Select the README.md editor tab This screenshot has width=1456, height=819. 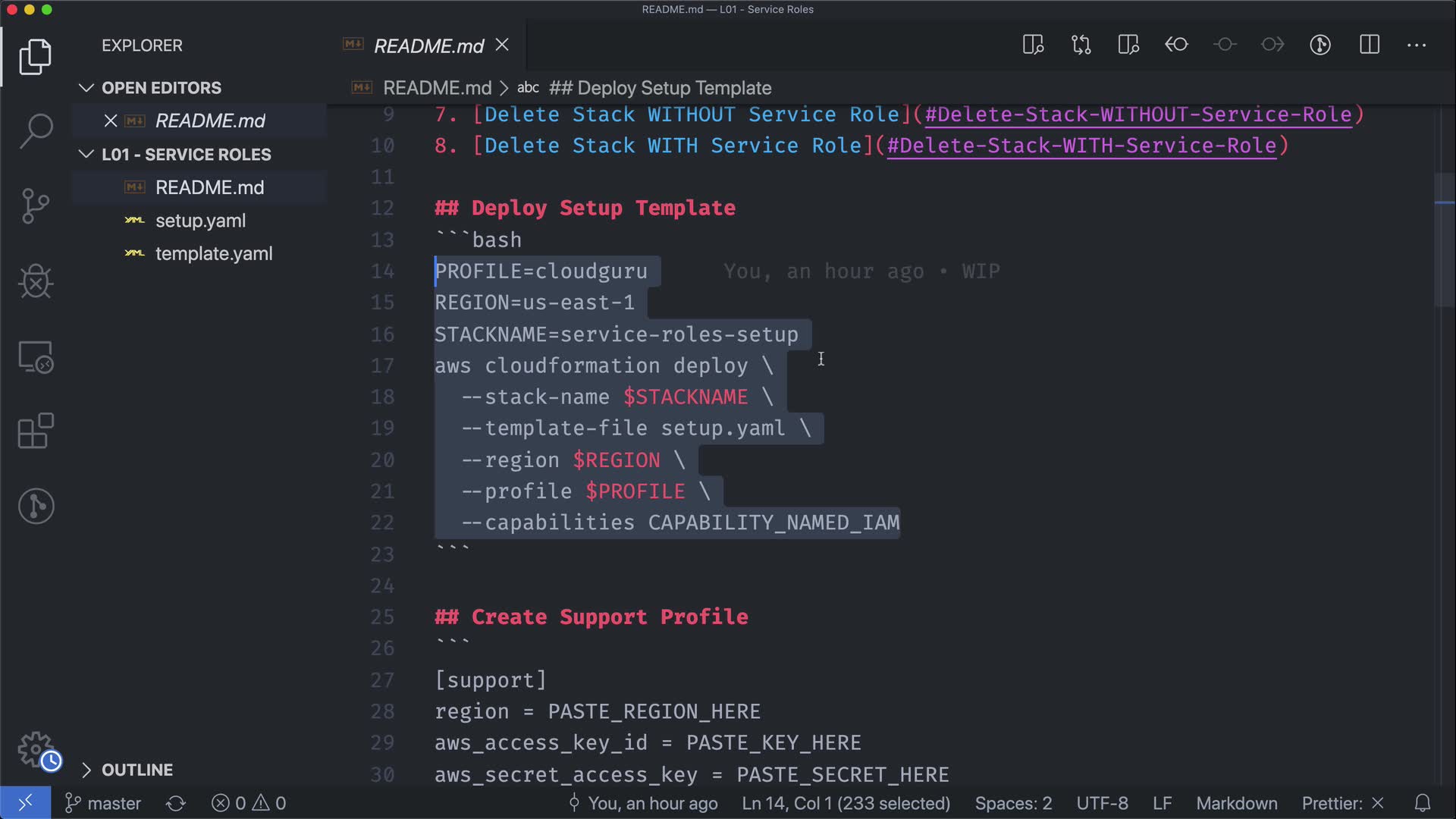coord(428,46)
